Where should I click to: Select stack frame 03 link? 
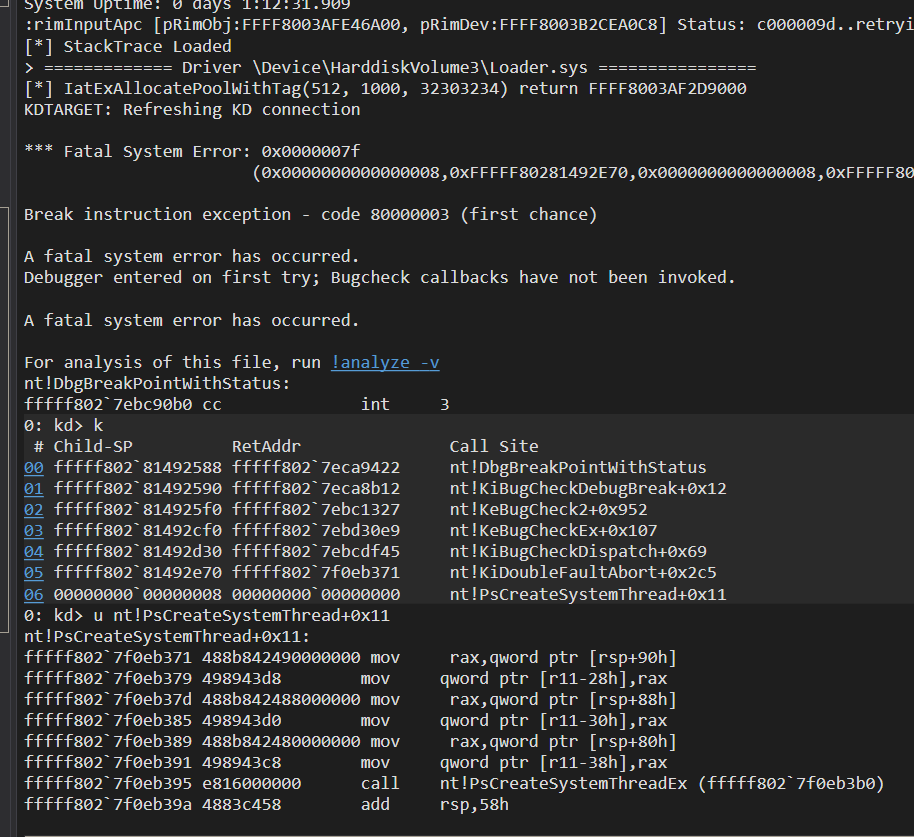pos(34,530)
